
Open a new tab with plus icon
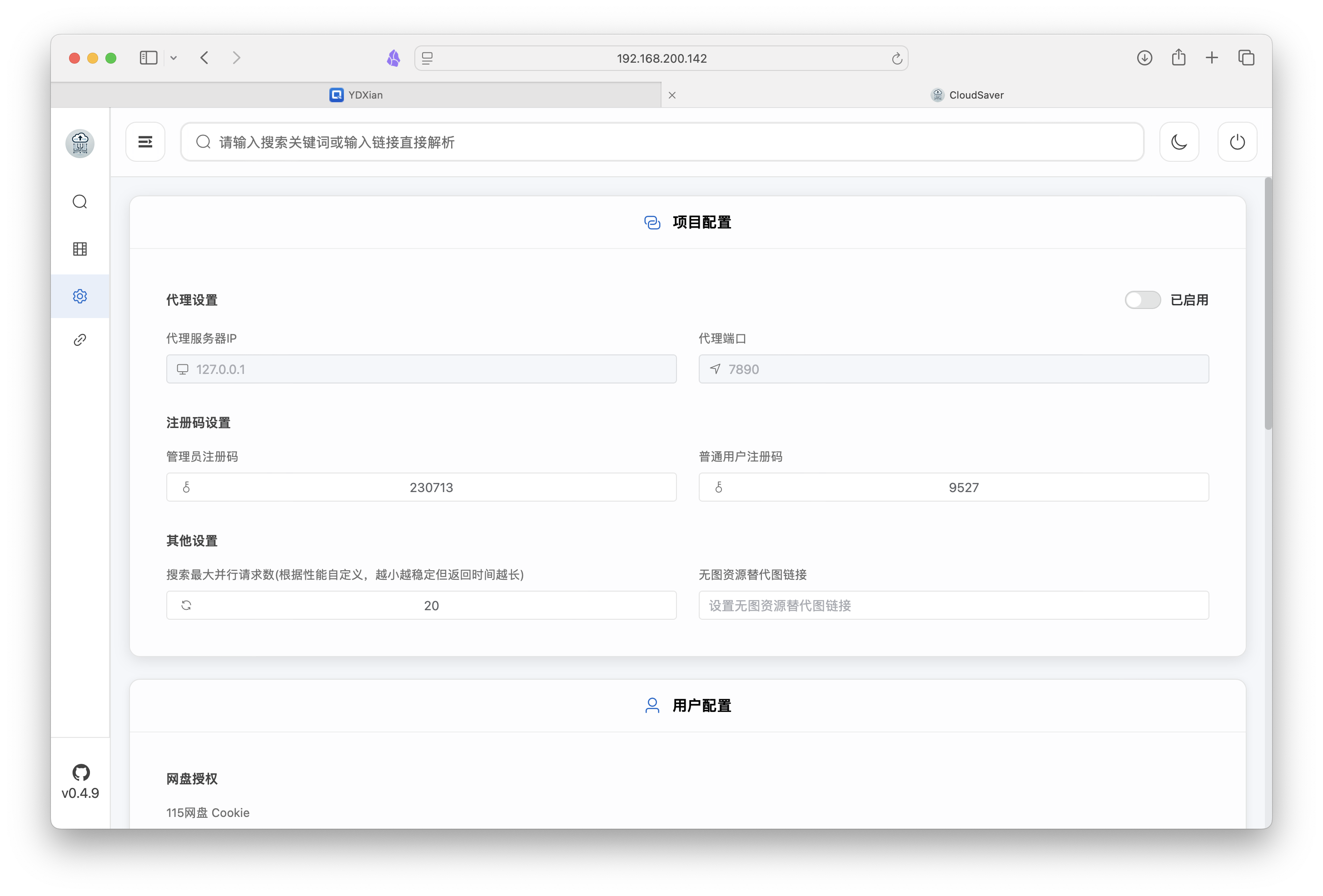[x=1212, y=58]
